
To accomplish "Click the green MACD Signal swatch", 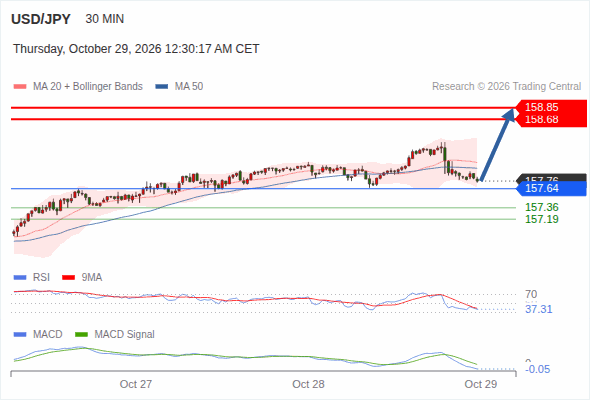I will 82,335.
